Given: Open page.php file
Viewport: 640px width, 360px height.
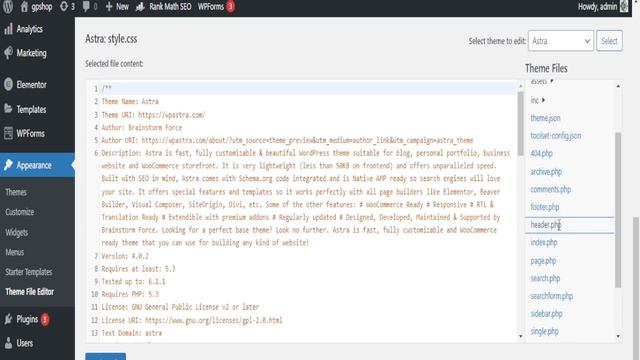Looking at the screenshot, I should (543, 260).
